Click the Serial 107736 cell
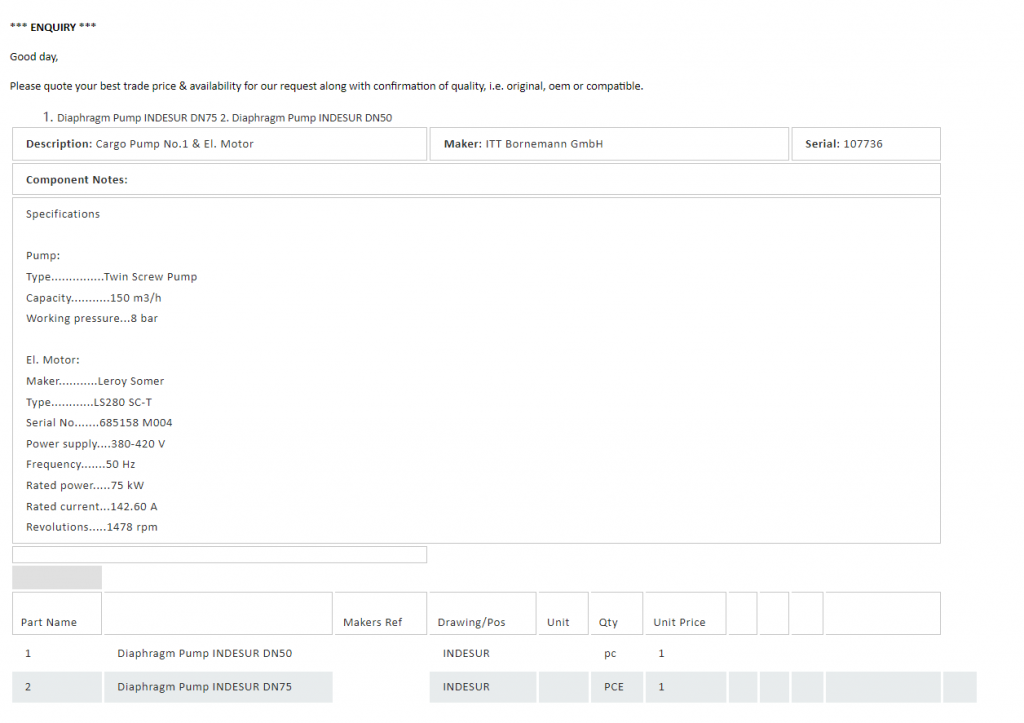Image resolution: width=1024 pixels, height=723 pixels. point(865,144)
